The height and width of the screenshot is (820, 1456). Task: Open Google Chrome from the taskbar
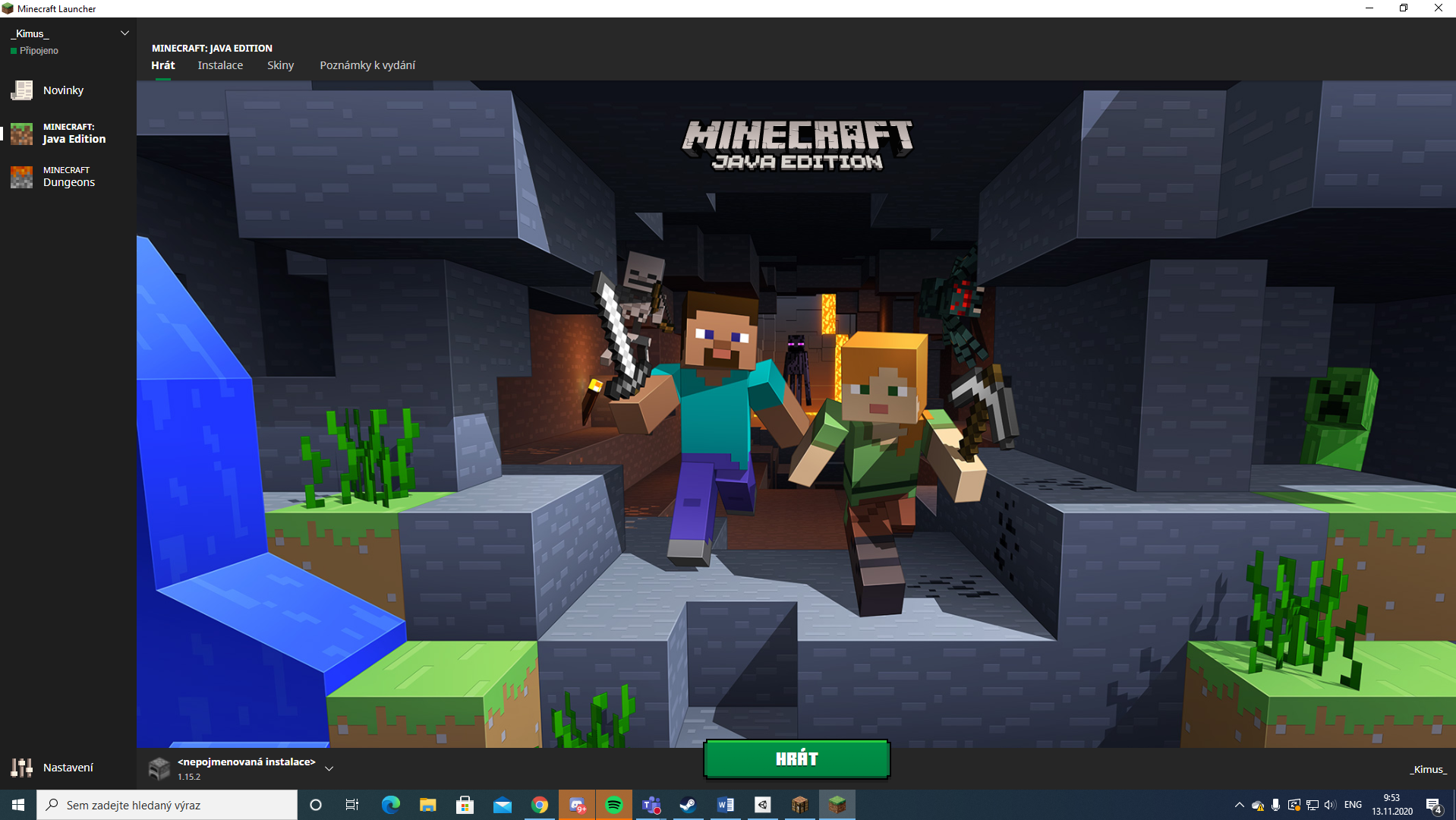(540, 805)
